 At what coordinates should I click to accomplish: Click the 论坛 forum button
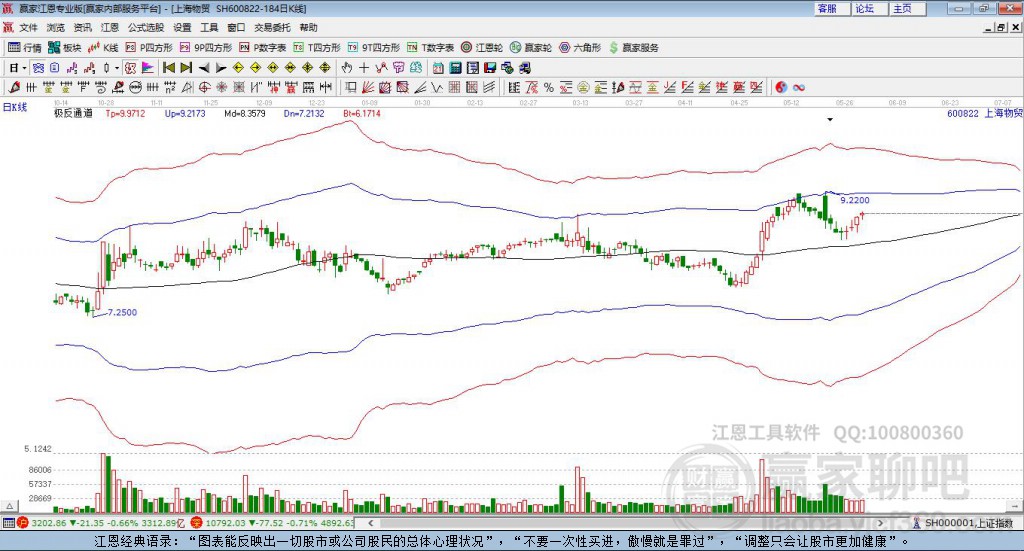(x=869, y=8)
